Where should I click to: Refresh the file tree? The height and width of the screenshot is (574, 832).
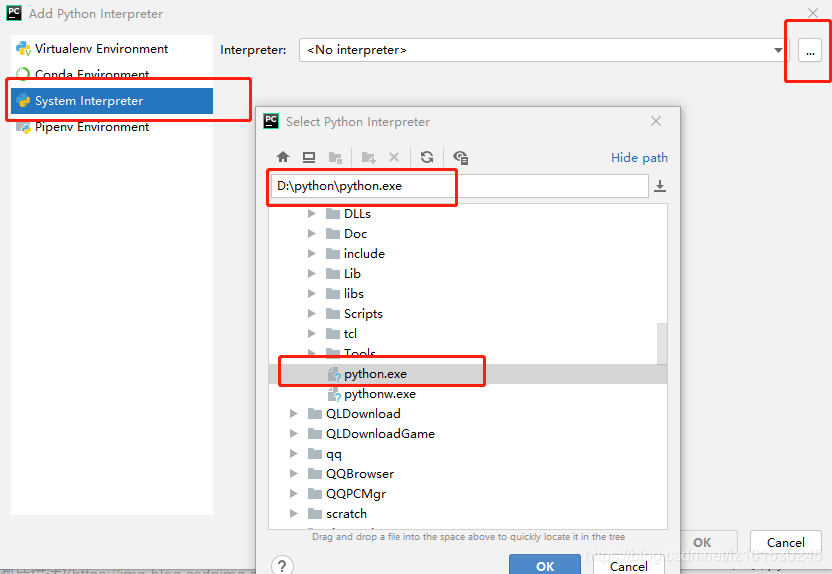coord(427,157)
